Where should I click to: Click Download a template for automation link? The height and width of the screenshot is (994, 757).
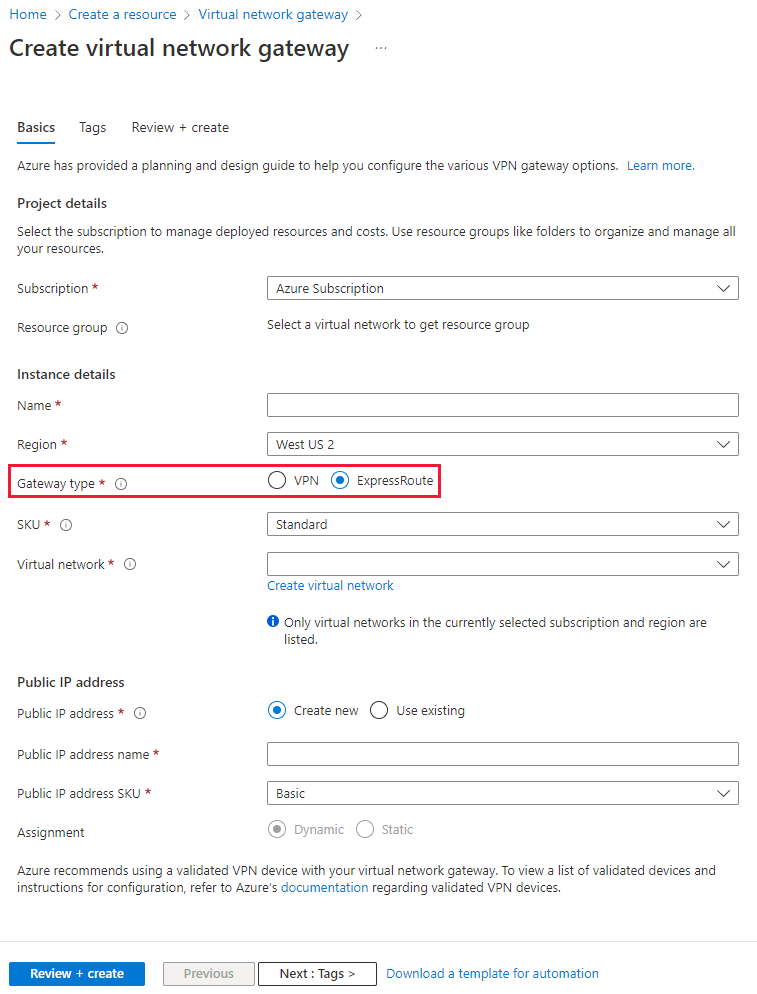coord(492,974)
